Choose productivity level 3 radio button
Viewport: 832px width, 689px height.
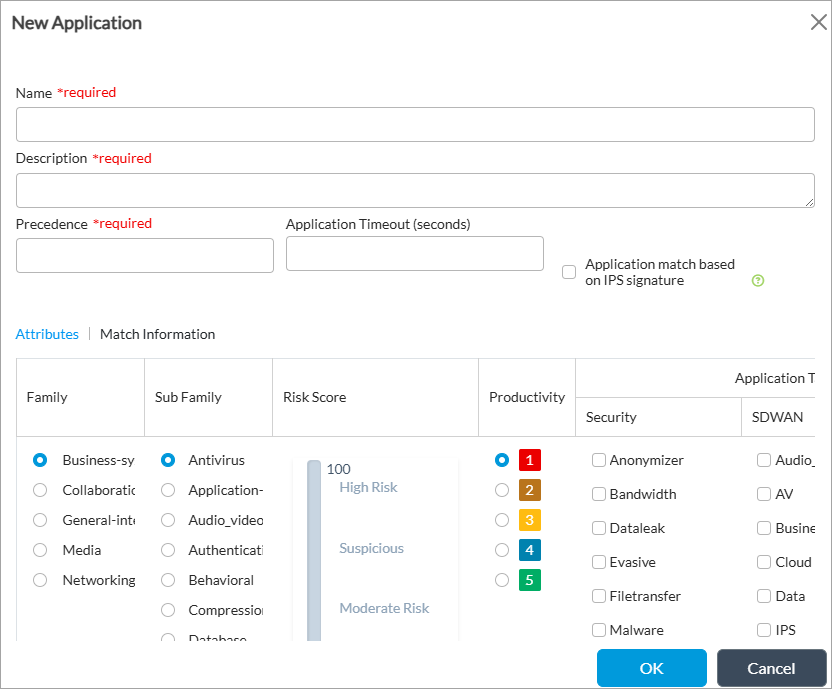(x=502, y=520)
